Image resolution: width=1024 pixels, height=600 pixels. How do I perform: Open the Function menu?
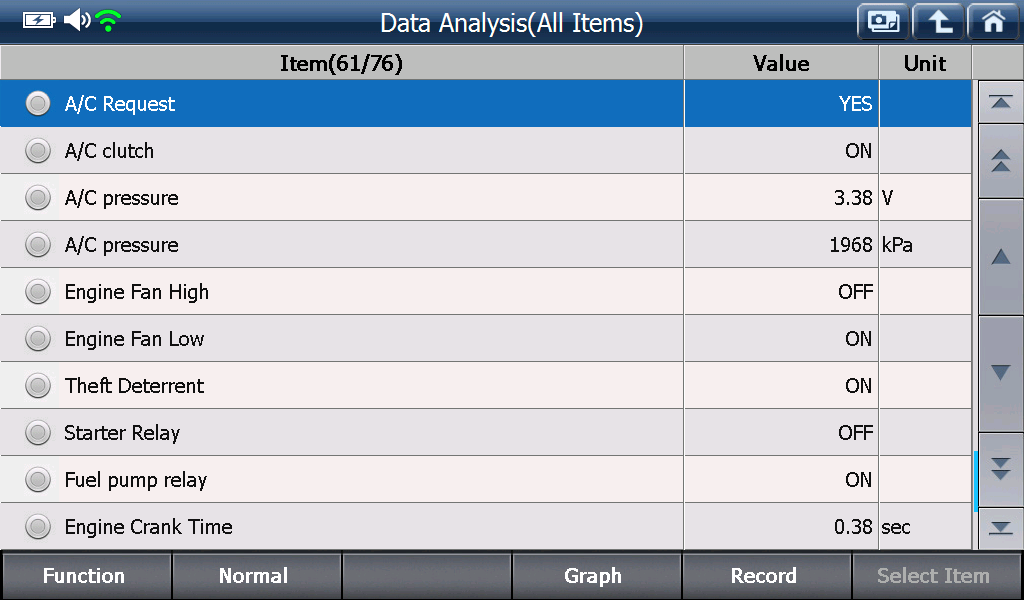[86, 576]
